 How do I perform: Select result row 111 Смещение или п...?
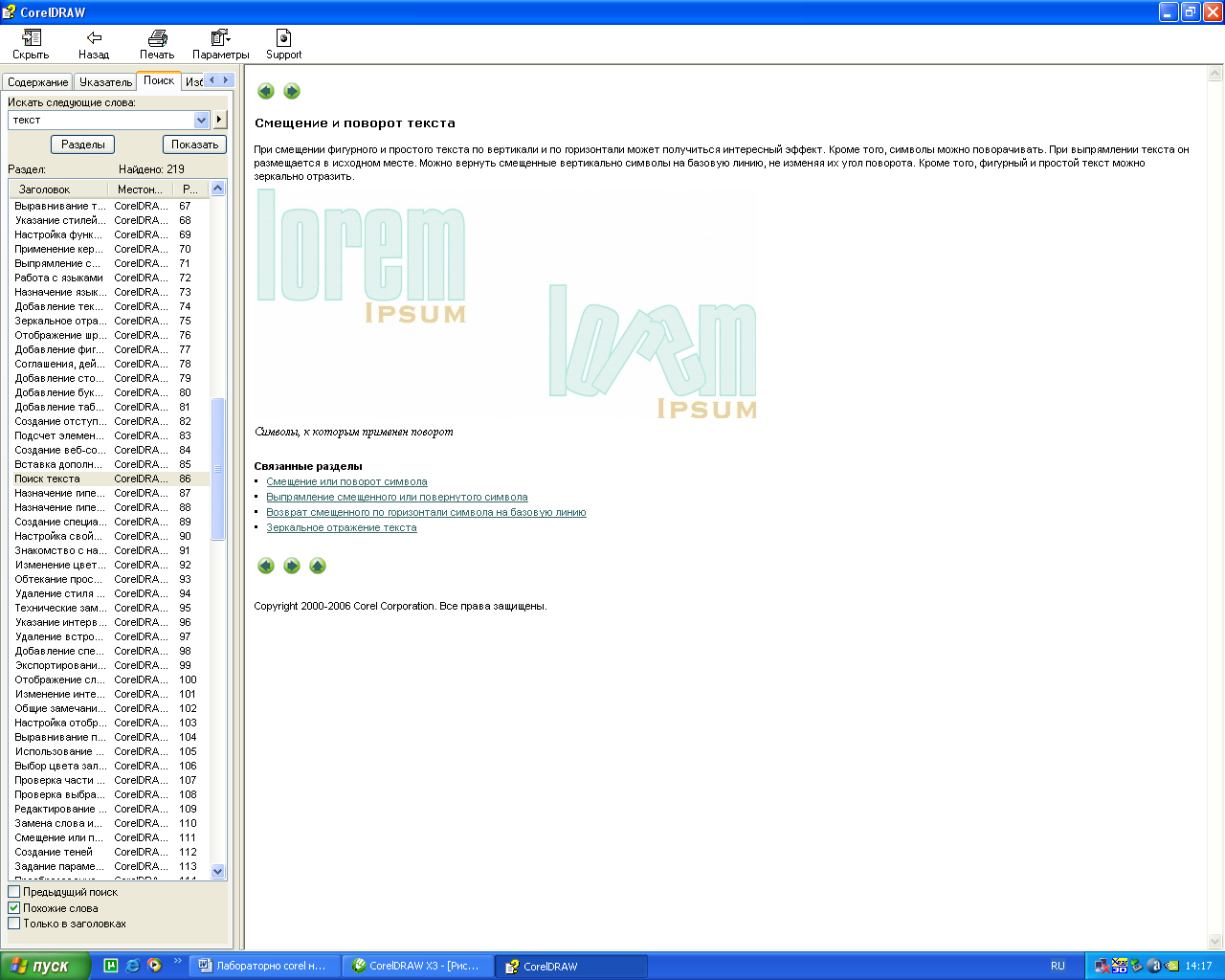coord(109,837)
